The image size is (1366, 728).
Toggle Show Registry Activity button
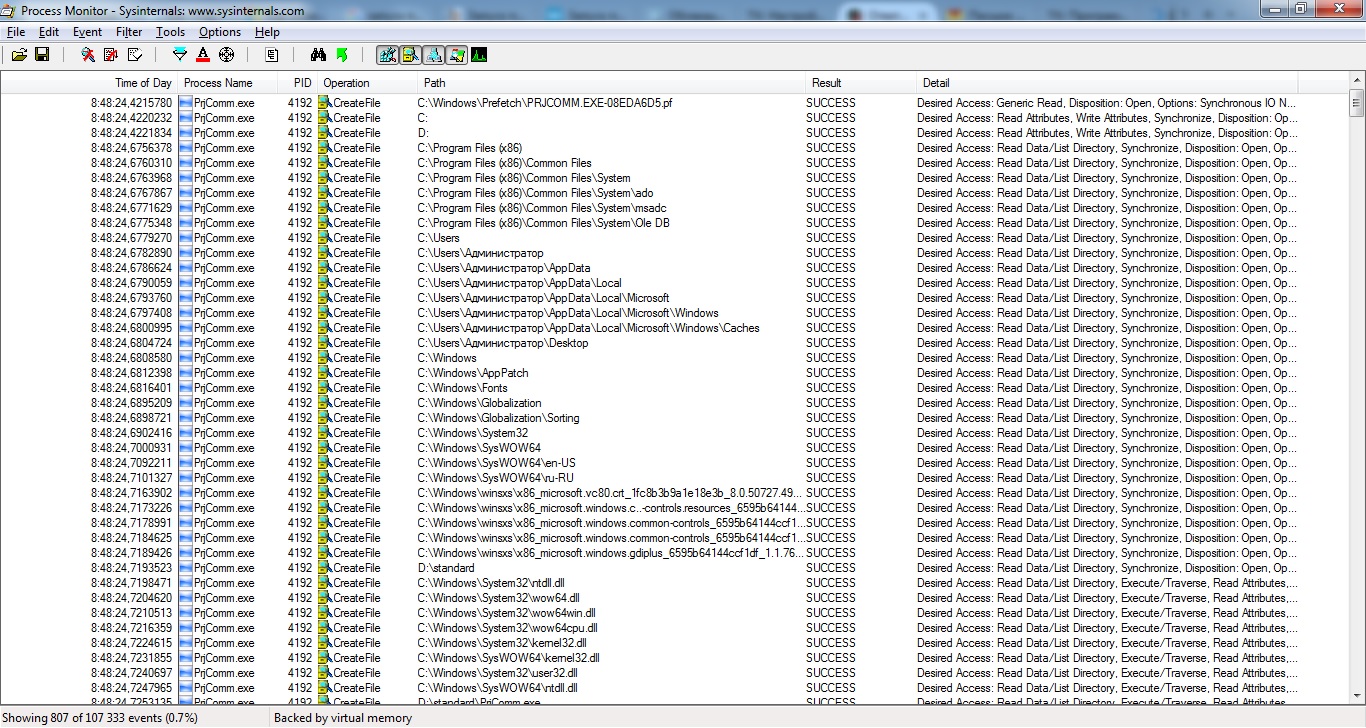point(387,55)
